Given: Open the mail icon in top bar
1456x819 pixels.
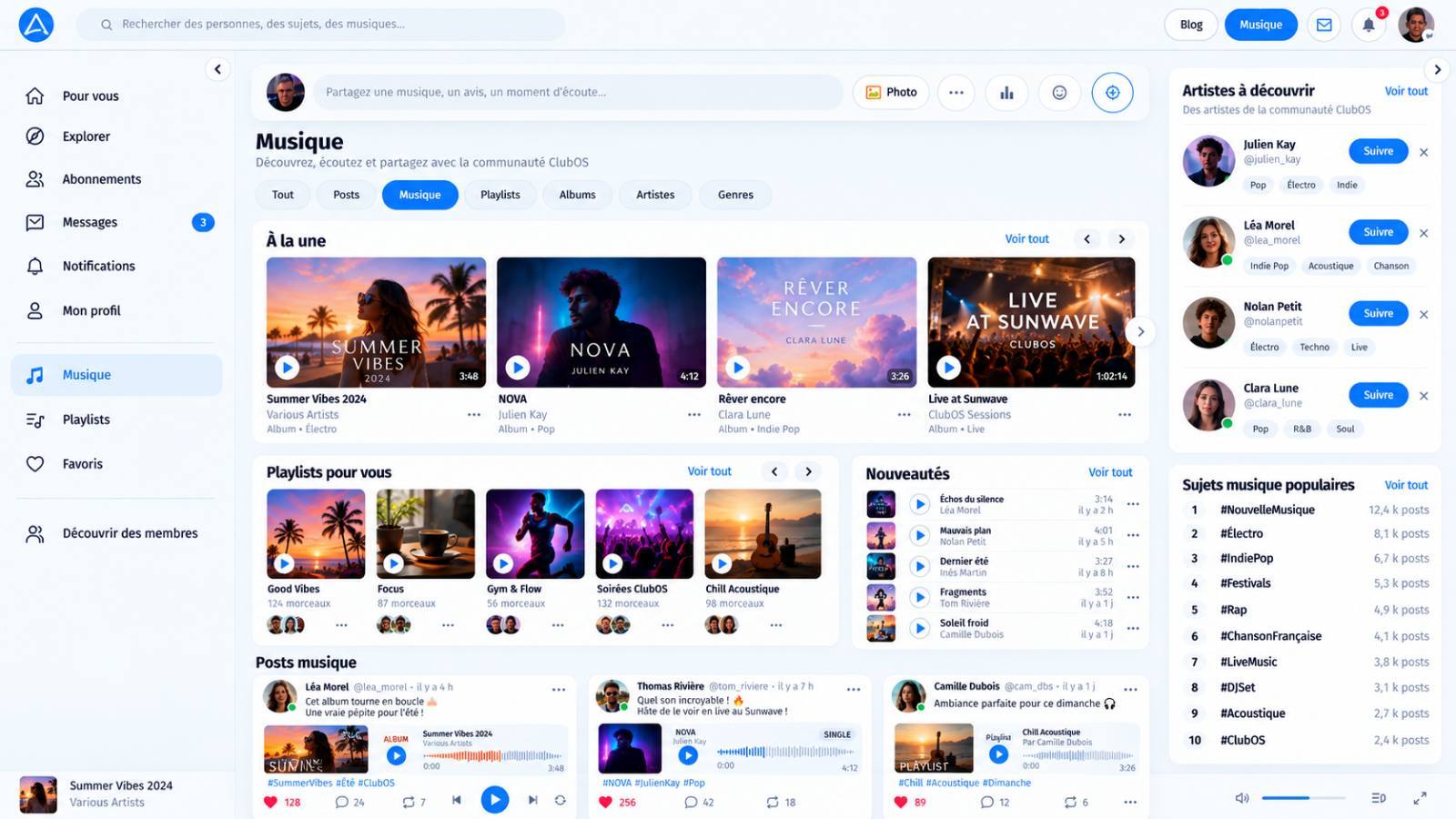Looking at the screenshot, I should 1324,25.
